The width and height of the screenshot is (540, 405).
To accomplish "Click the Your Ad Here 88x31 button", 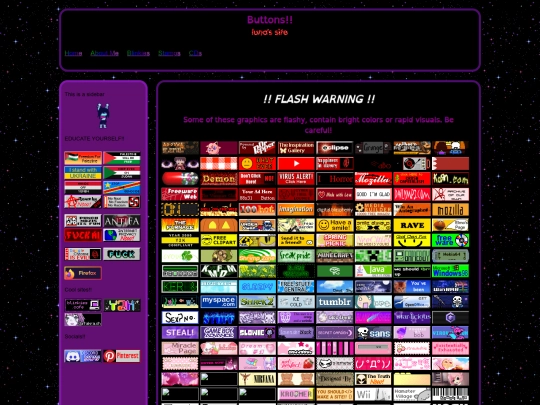I will 257,194.
